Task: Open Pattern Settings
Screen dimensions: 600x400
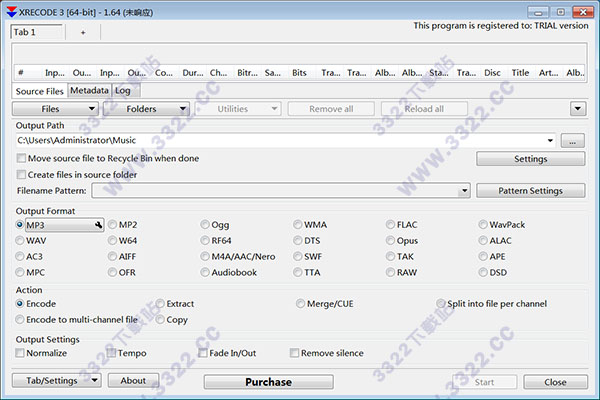Action: pos(530,191)
